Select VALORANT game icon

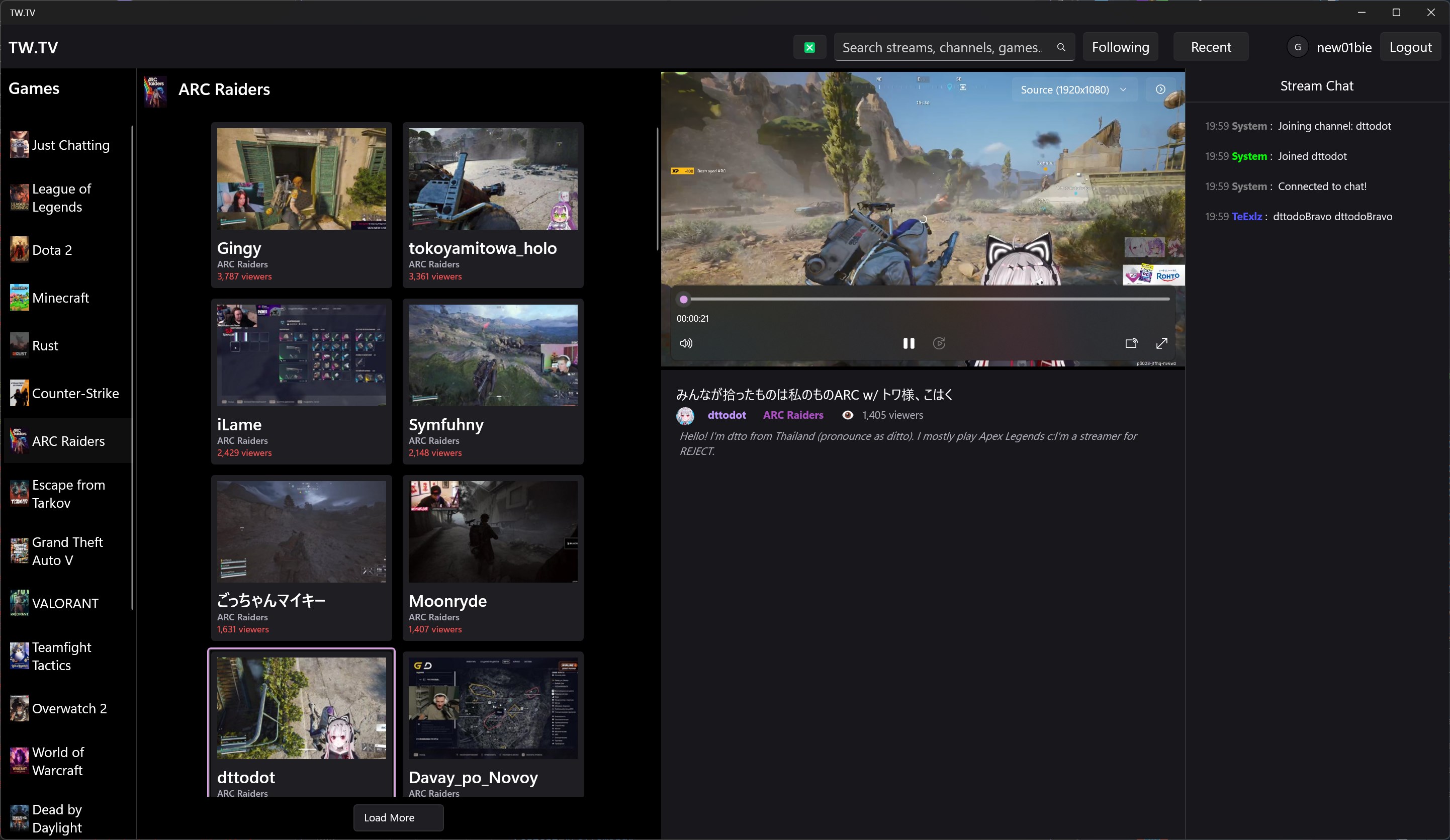(x=20, y=603)
